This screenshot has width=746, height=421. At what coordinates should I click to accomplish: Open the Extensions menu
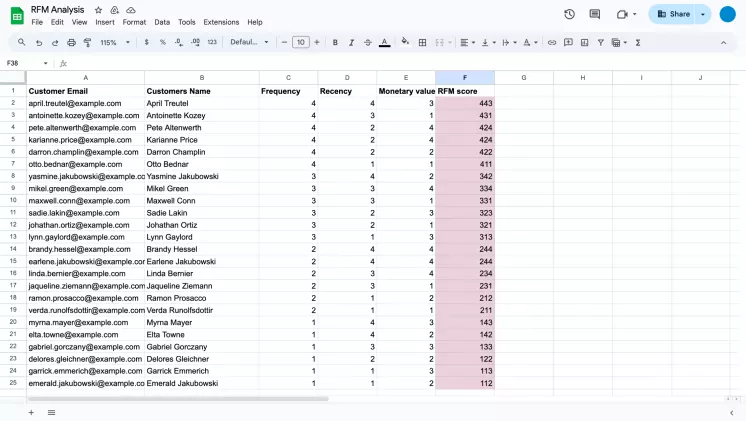tap(221, 22)
